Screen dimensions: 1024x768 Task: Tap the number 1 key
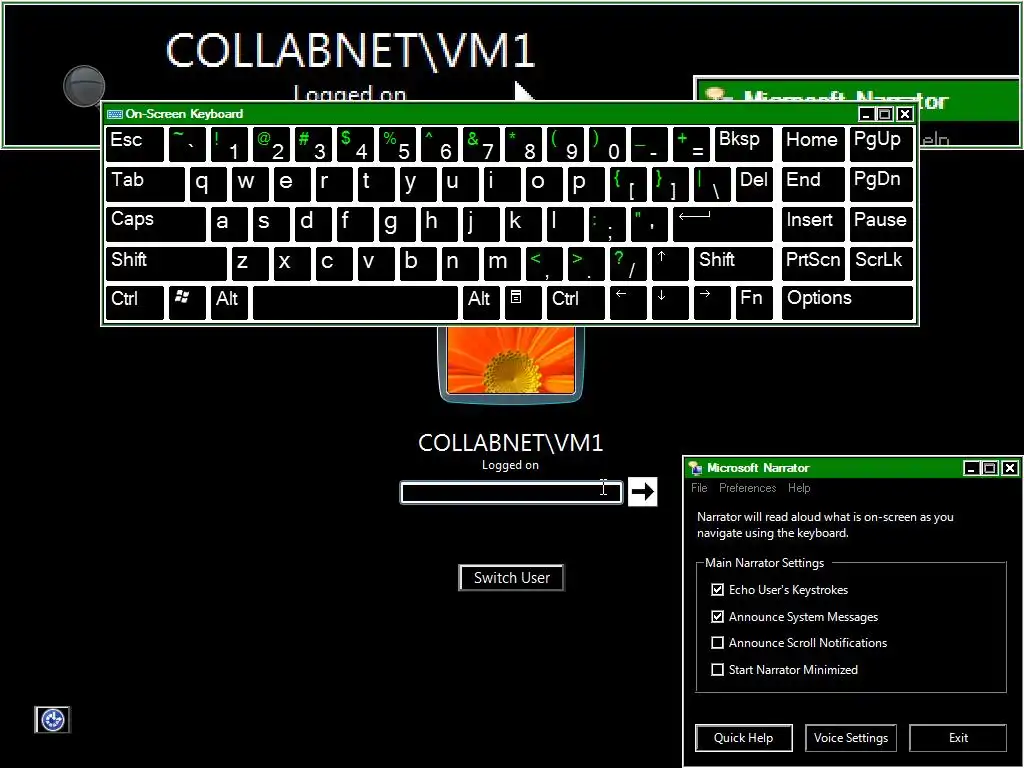229,144
